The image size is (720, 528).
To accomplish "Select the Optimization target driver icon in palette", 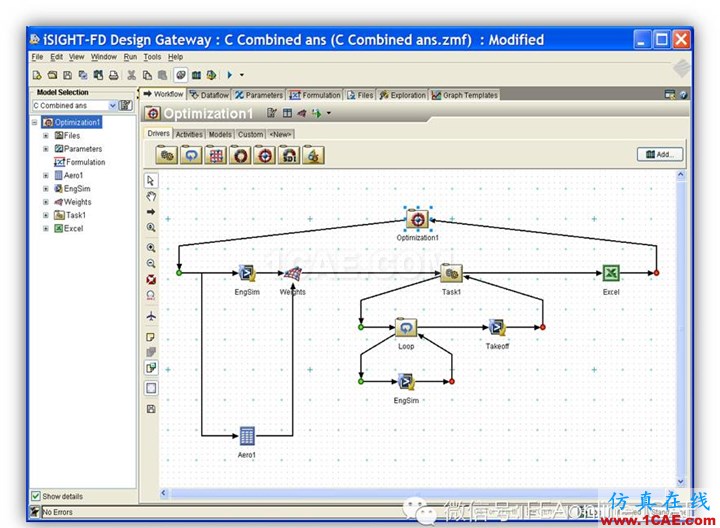I will (264, 155).
